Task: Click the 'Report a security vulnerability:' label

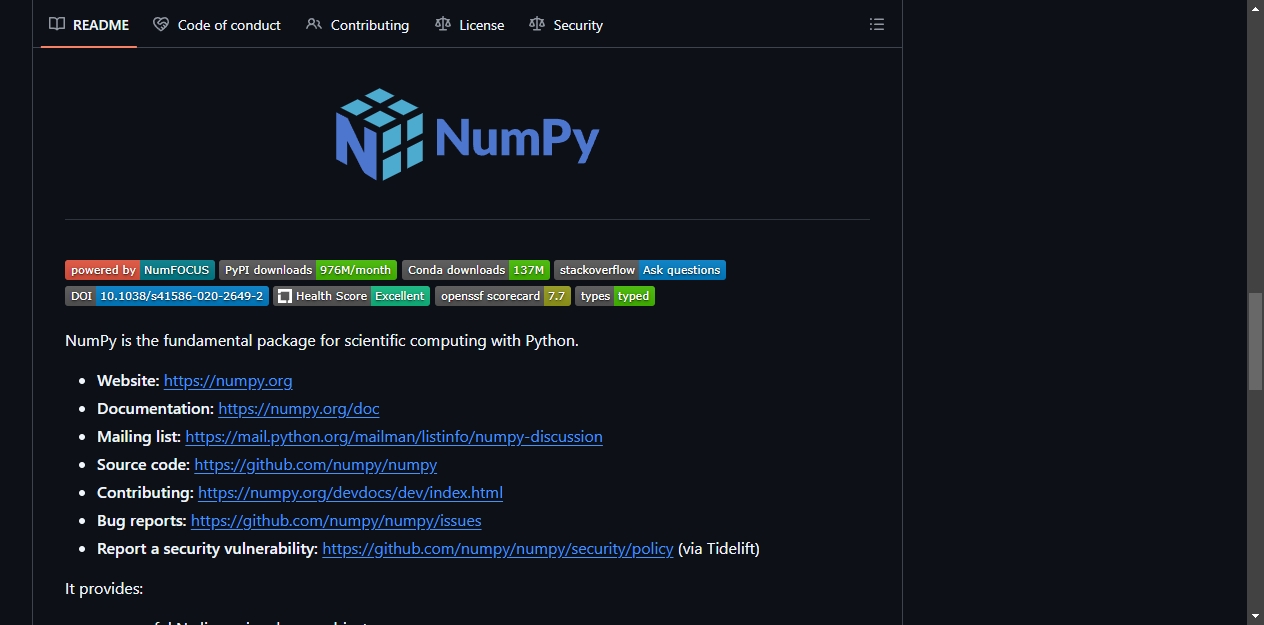Action: click(207, 549)
